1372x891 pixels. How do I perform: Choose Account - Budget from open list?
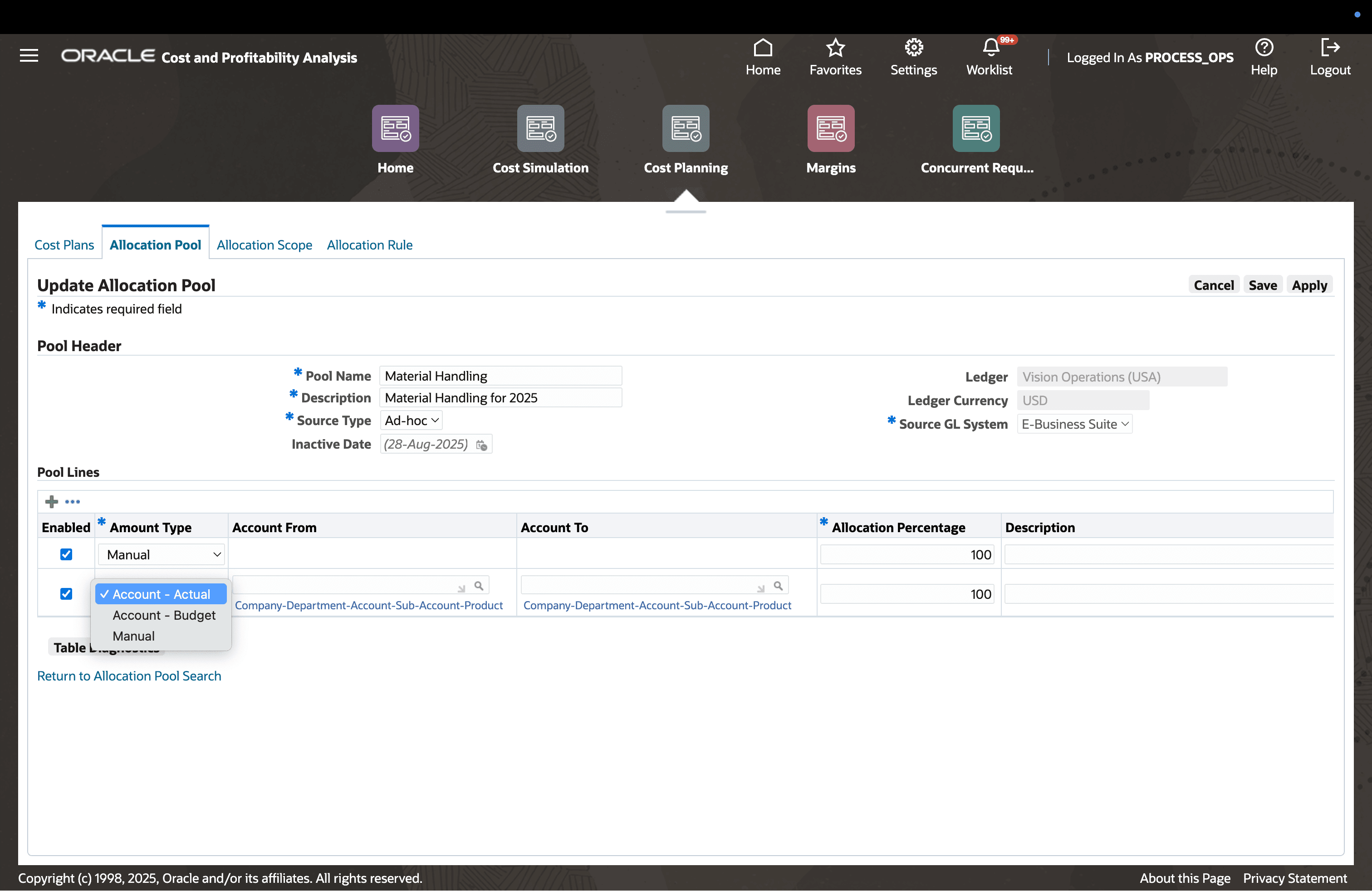click(164, 615)
